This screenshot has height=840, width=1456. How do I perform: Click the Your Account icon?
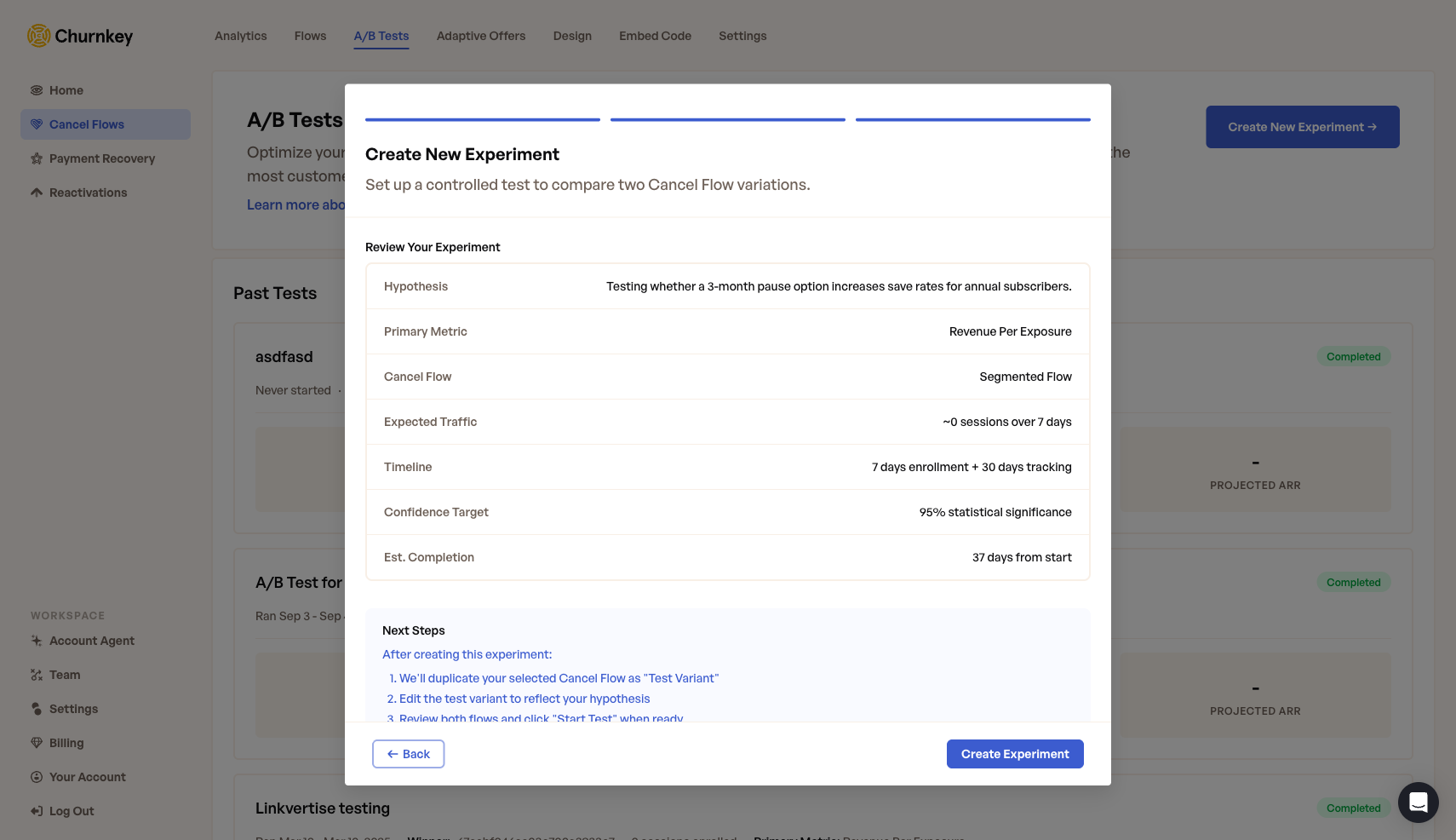[x=36, y=776]
